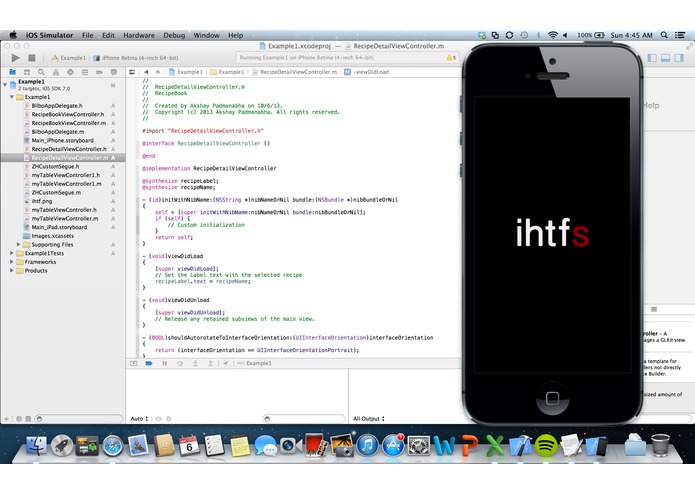Select RecipeBookViewController.m file

pos(68,123)
